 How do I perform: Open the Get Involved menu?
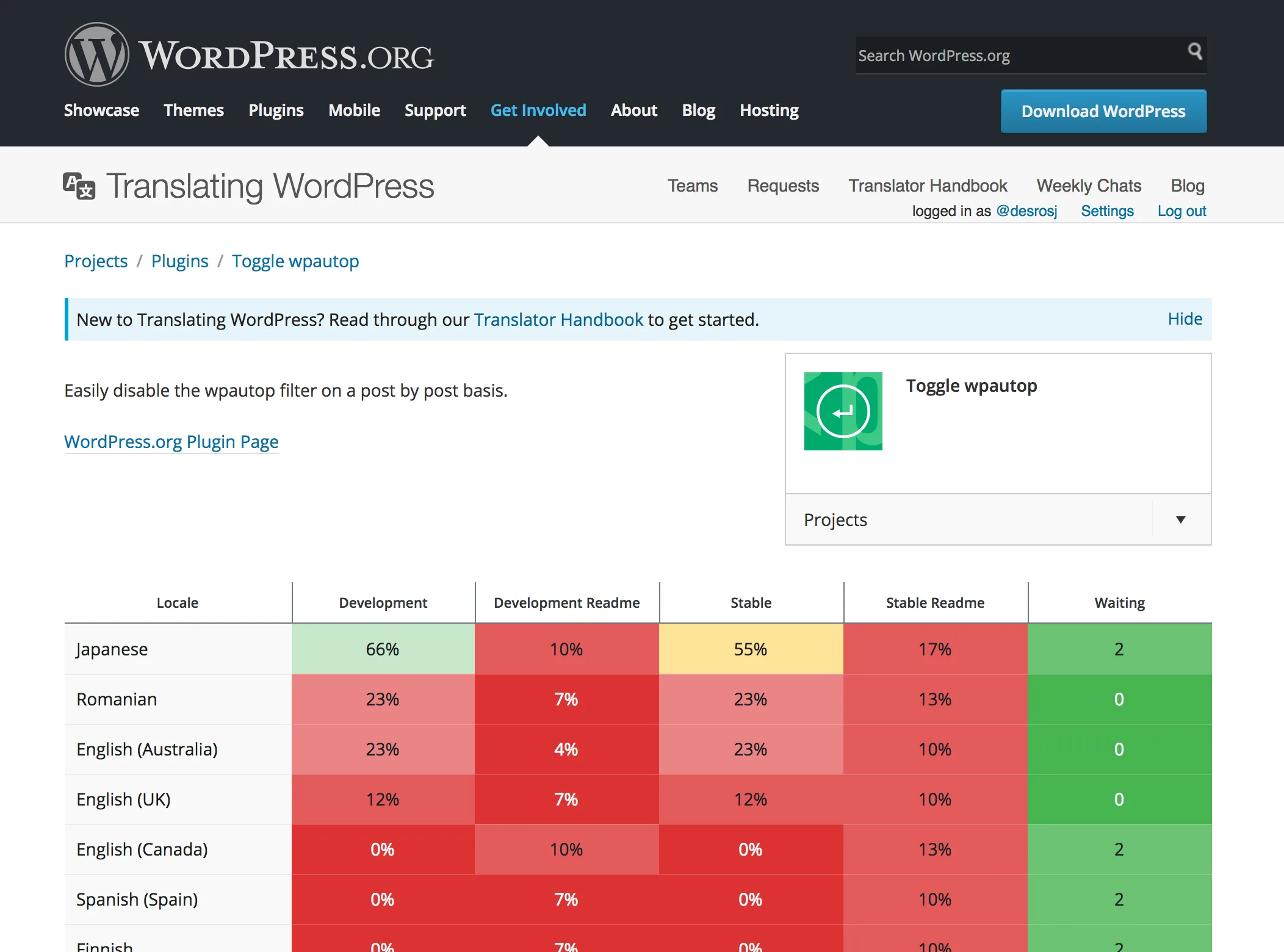(x=538, y=110)
